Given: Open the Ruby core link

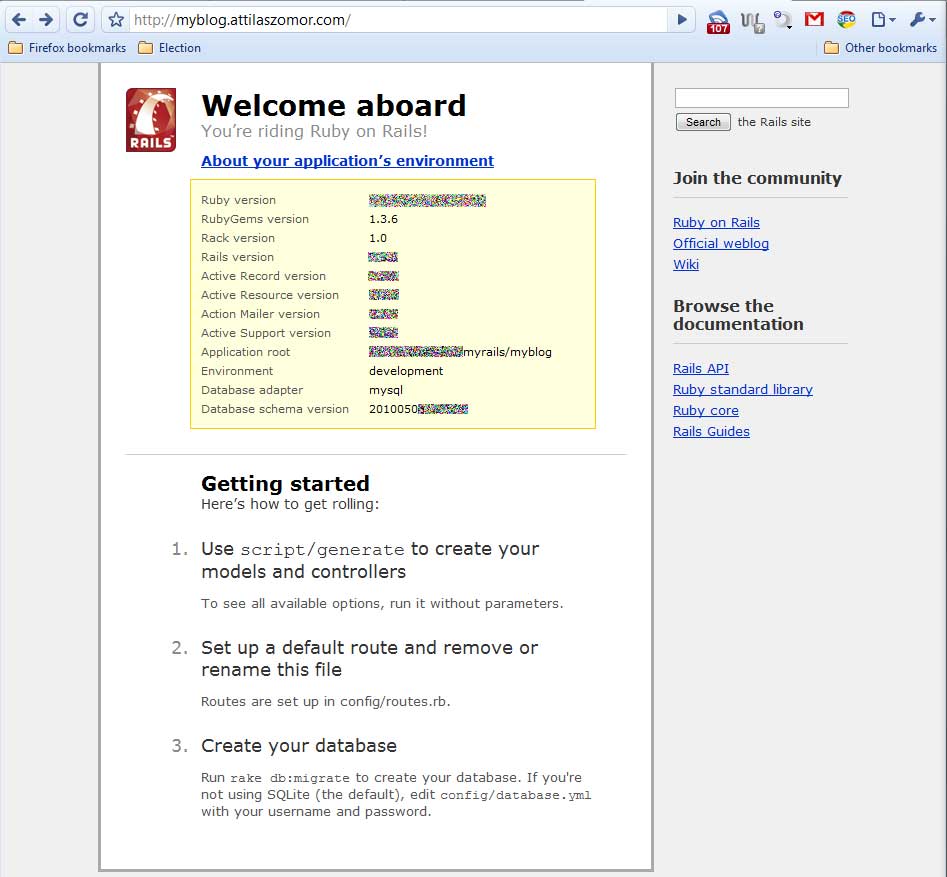Looking at the screenshot, I should 706,411.
